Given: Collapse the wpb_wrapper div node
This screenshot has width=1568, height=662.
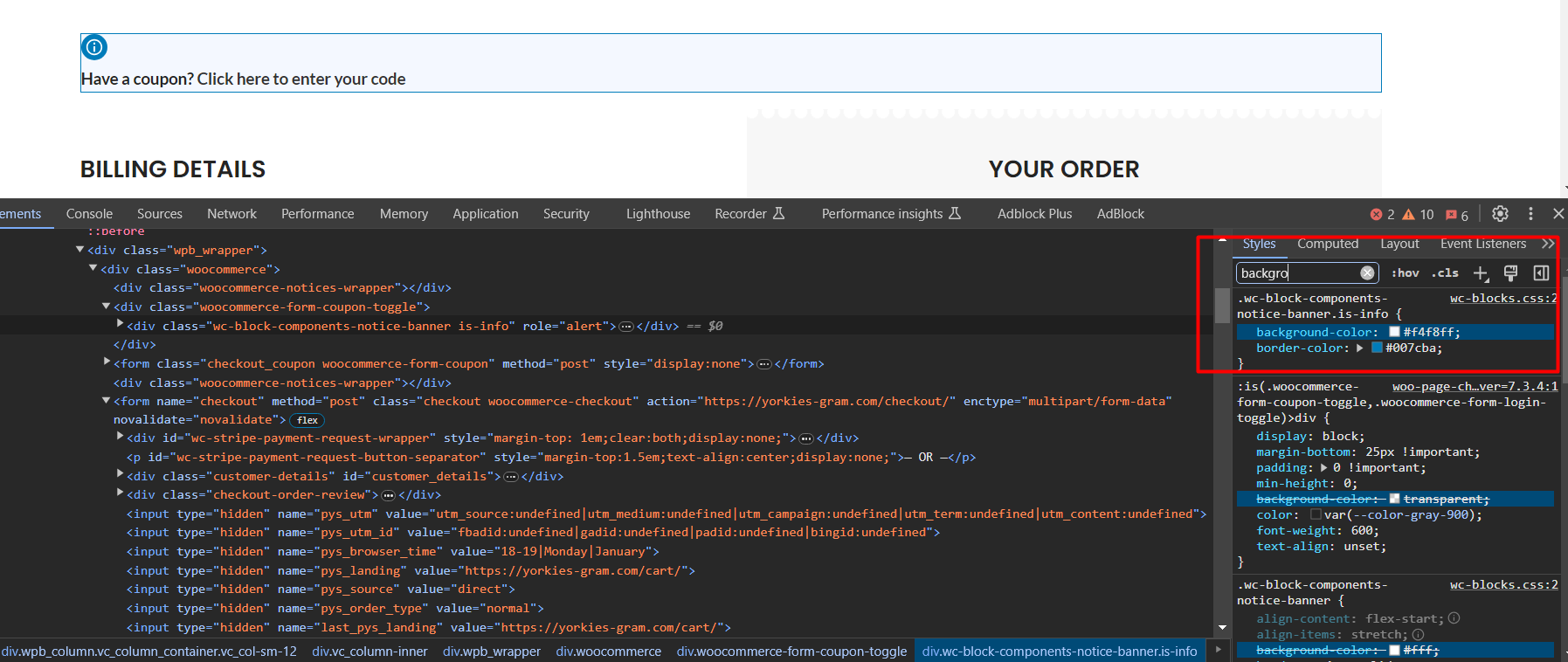Looking at the screenshot, I should tap(79, 250).
